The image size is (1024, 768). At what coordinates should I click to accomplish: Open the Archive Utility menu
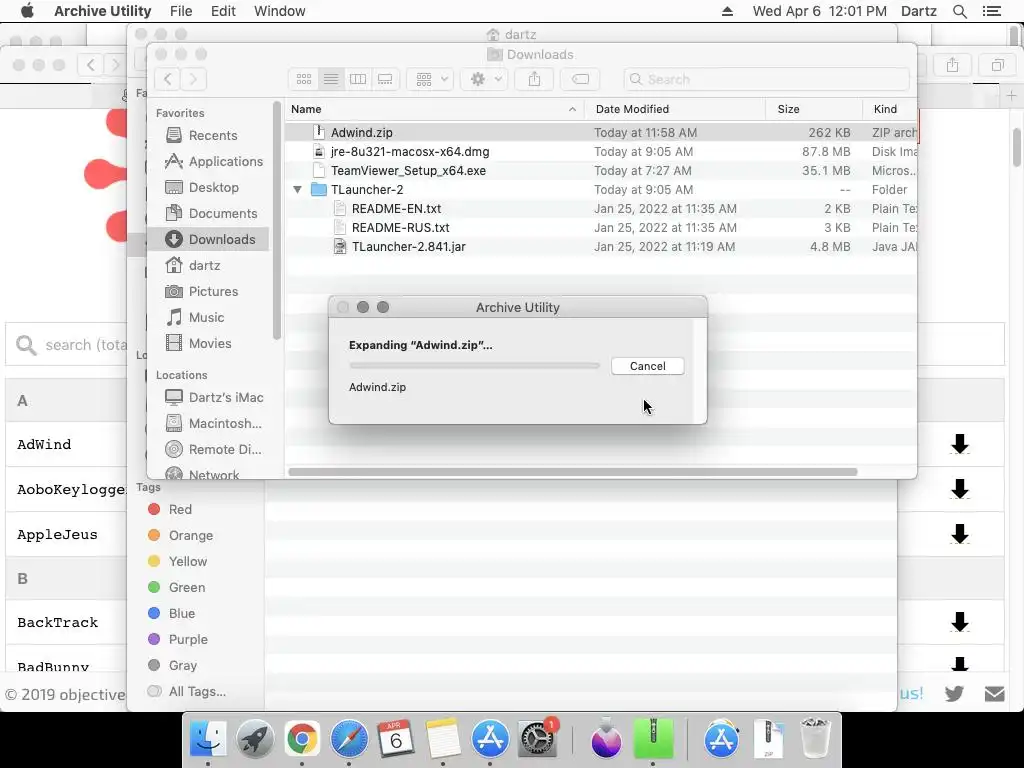(103, 11)
